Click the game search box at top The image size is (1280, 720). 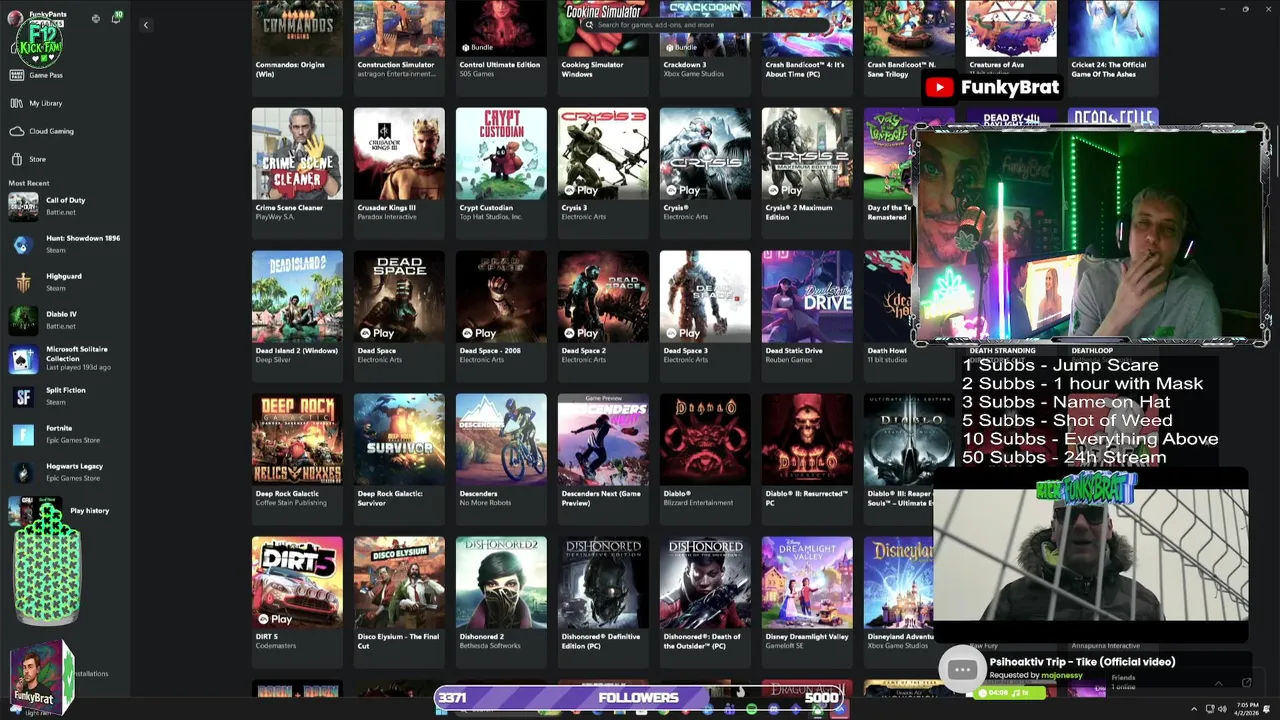tap(706, 25)
